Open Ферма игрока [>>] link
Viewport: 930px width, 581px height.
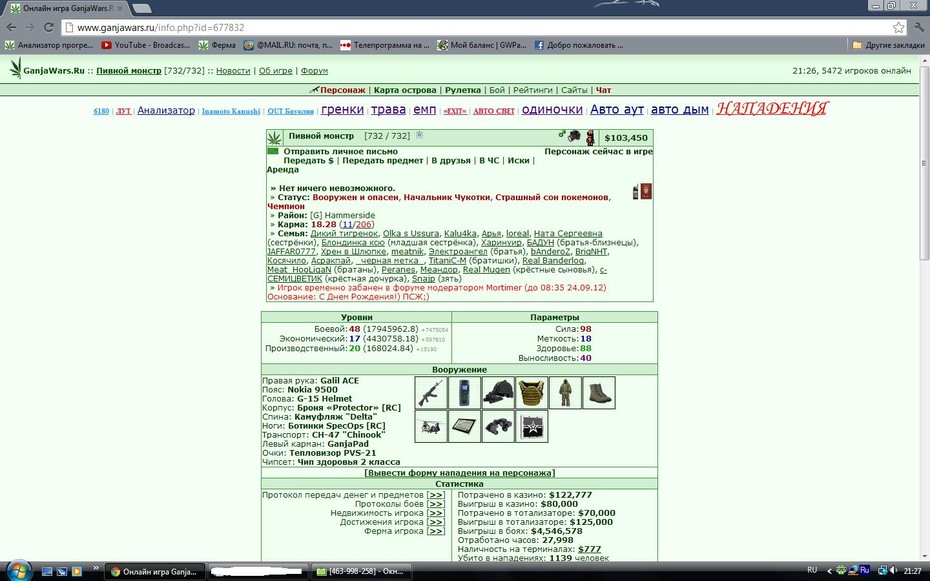click(x=436, y=531)
